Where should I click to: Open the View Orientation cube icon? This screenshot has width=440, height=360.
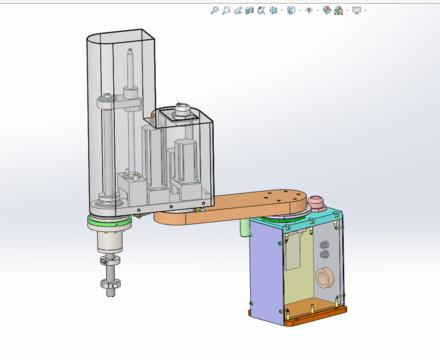273,10
